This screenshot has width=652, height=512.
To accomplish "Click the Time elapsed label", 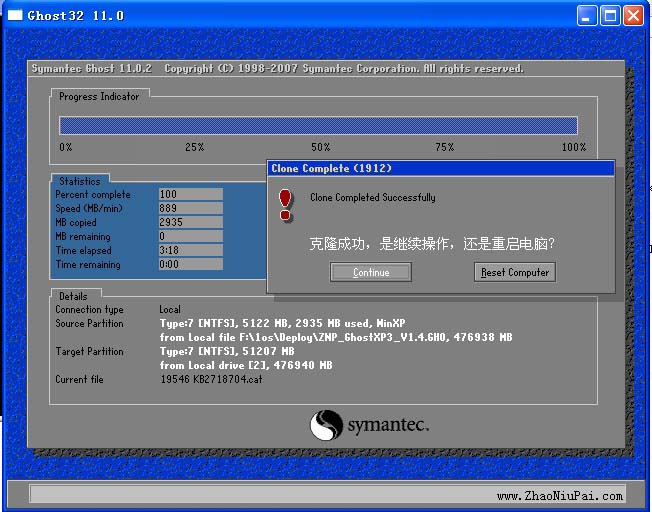I will (84, 250).
